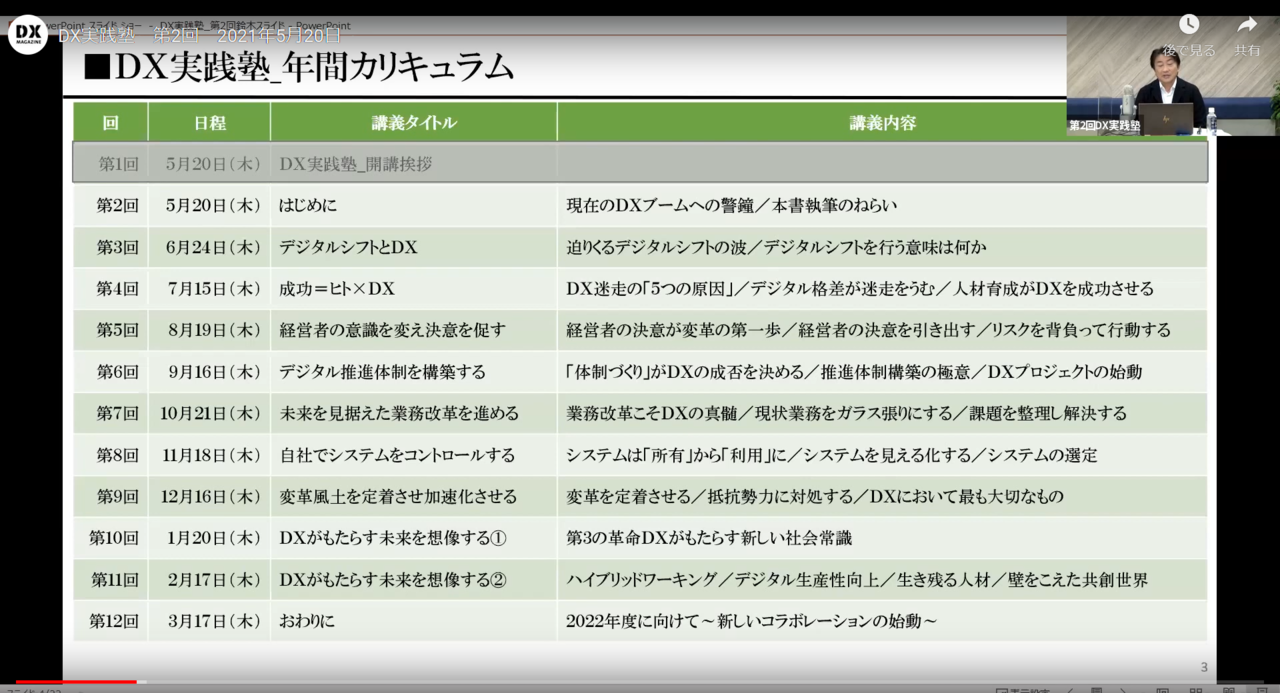Click the 講義タイトル column header
Viewport: 1280px width, 693px height.
pyautogui.click(x=413, y=123)
